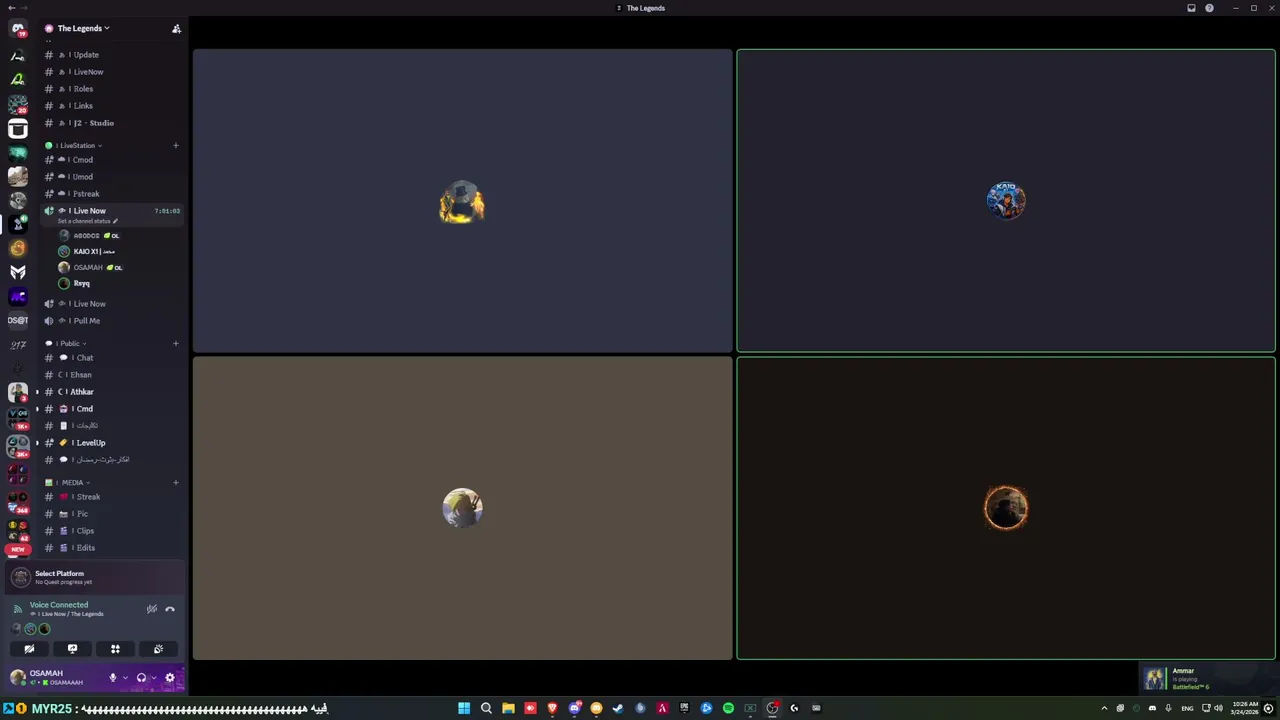Deafen using headphones icon
This screenshot has height=720, width=1280.
(141, 678)
